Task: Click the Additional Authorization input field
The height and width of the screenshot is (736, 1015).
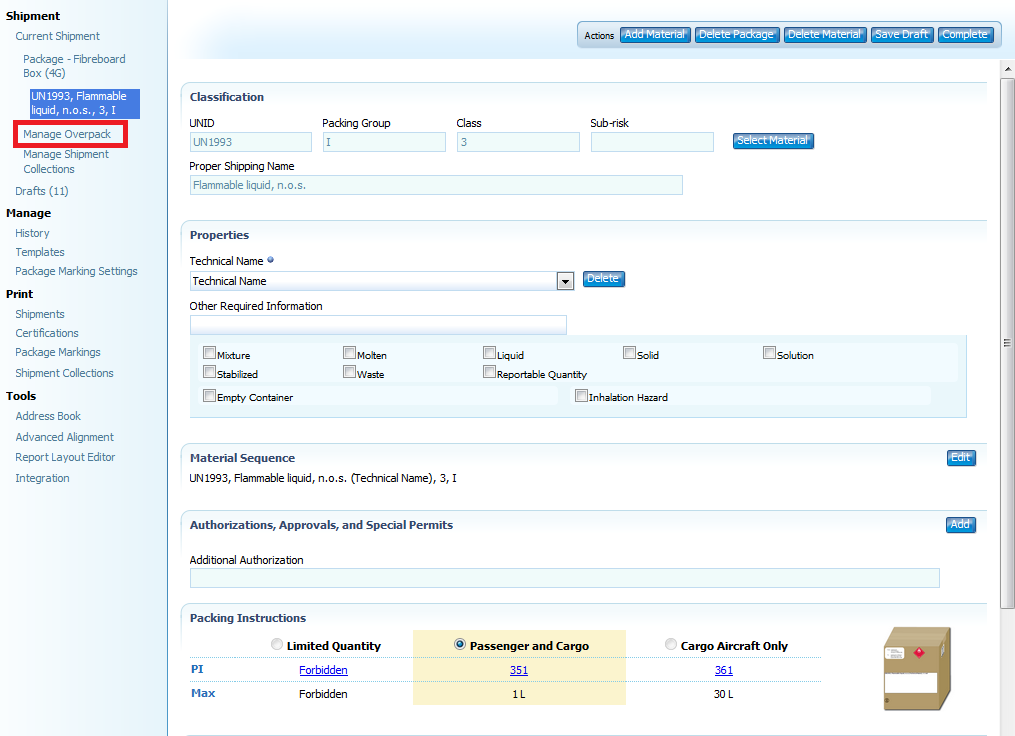Action: point(564,578)
